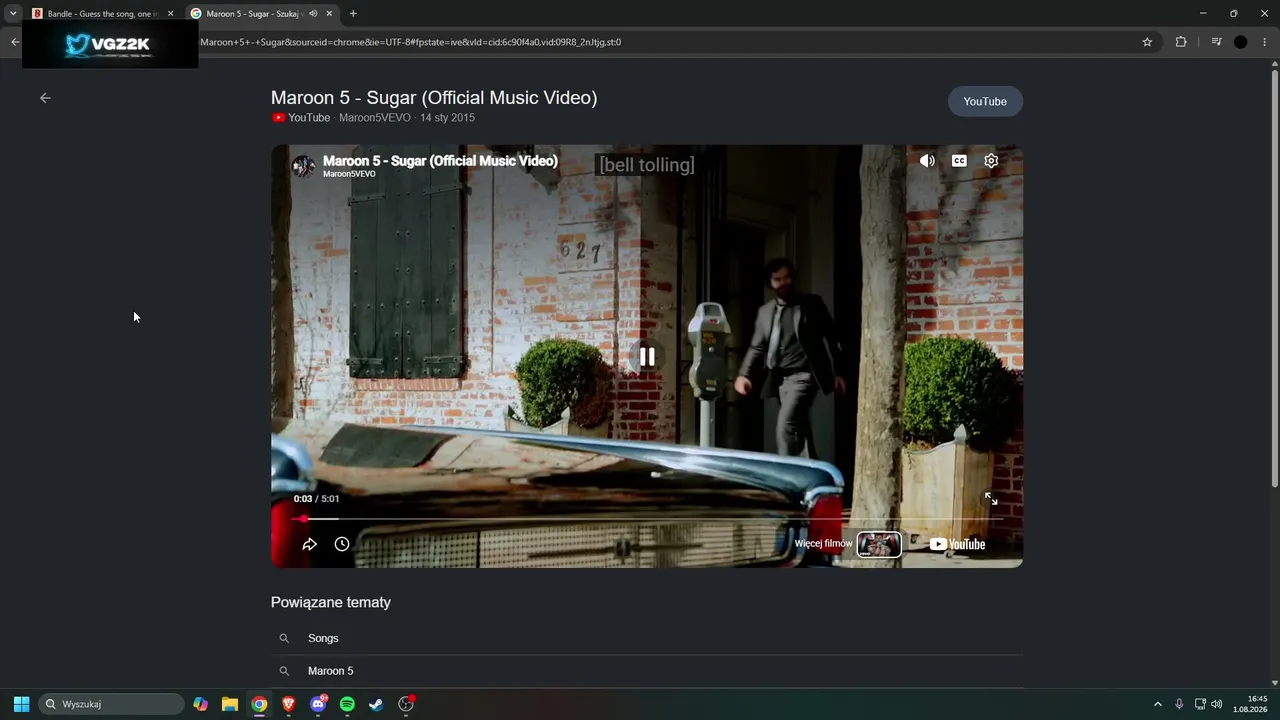Click the YouTube button beside the title
The image size is (1280, 720).
coord(985,101)
